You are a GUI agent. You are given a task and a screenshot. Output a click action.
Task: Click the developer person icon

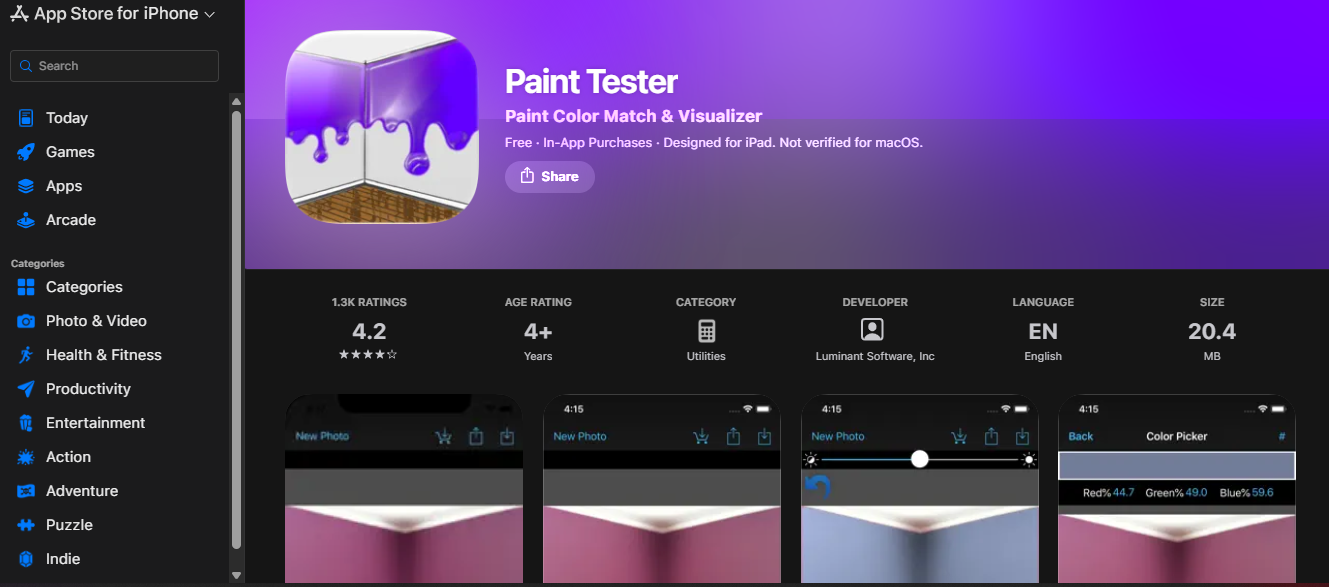872,330
